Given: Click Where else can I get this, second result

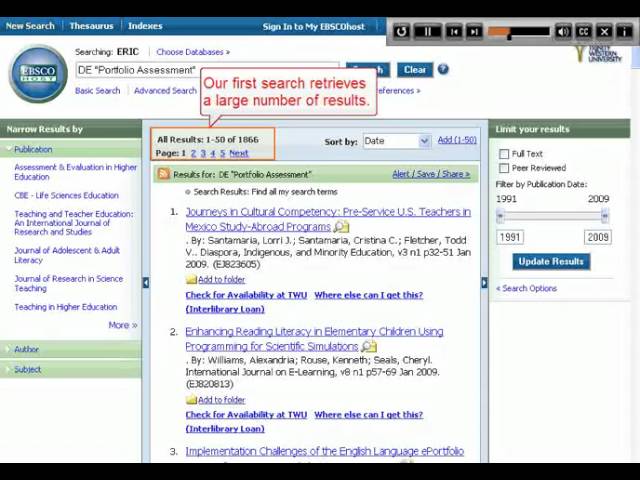Looking at the screenshot, I should point(369,415).
